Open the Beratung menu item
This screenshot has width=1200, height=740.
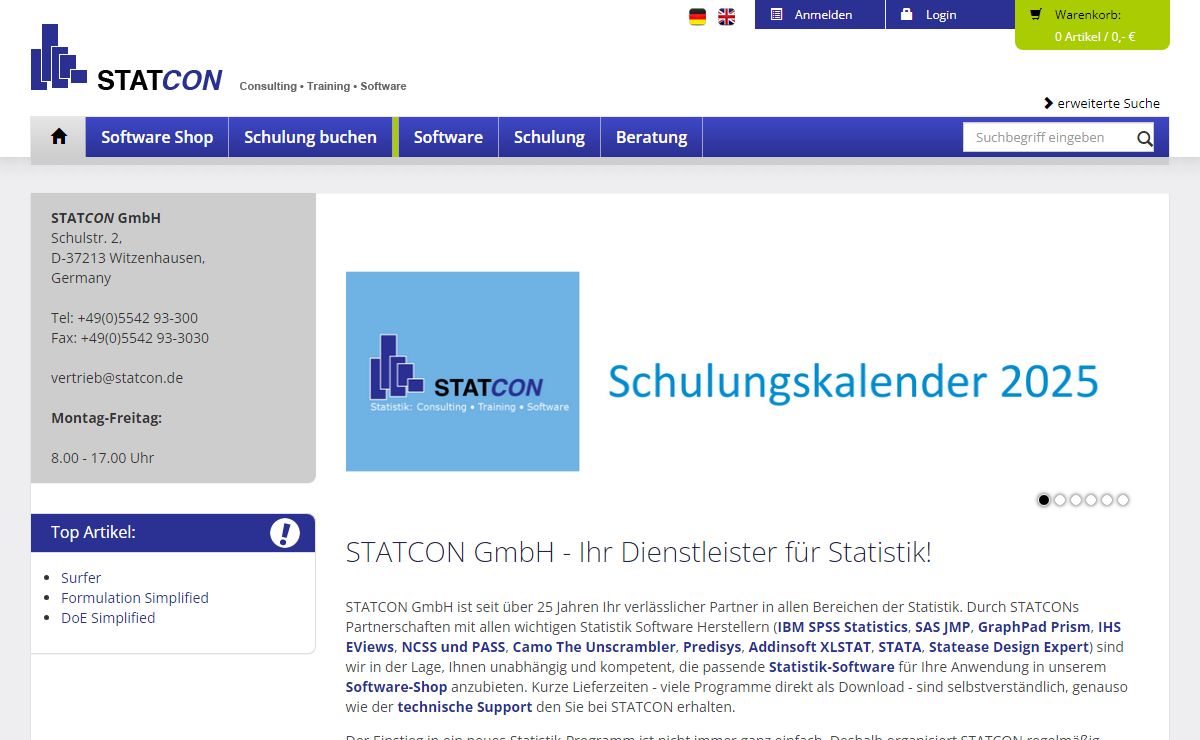(x=651, y=137)
